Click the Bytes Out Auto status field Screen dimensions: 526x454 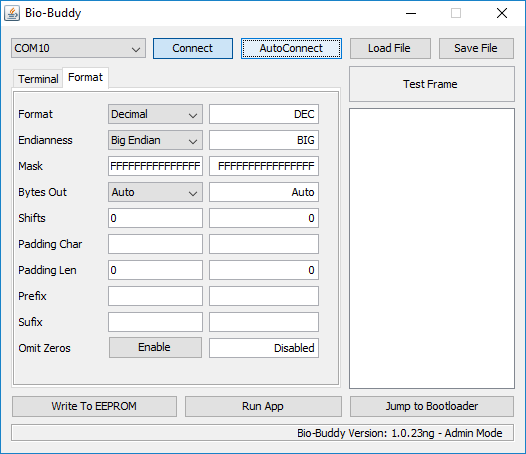click(x=264, y=192)
